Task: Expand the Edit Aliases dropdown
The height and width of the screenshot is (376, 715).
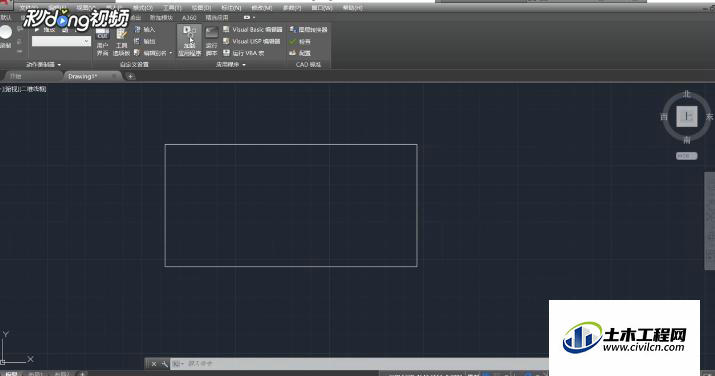Action: point(171,53)
